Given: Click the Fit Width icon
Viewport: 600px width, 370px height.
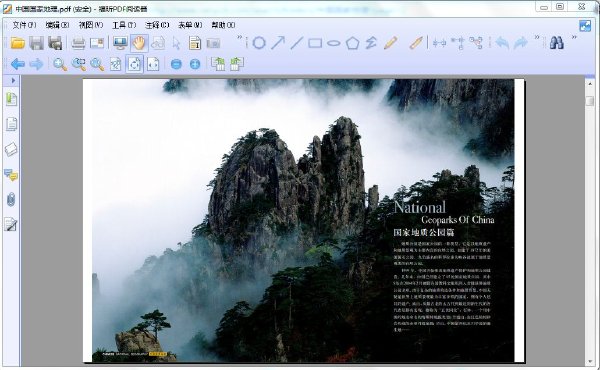Looking at the screenshot, I should [x=153, y=64].
